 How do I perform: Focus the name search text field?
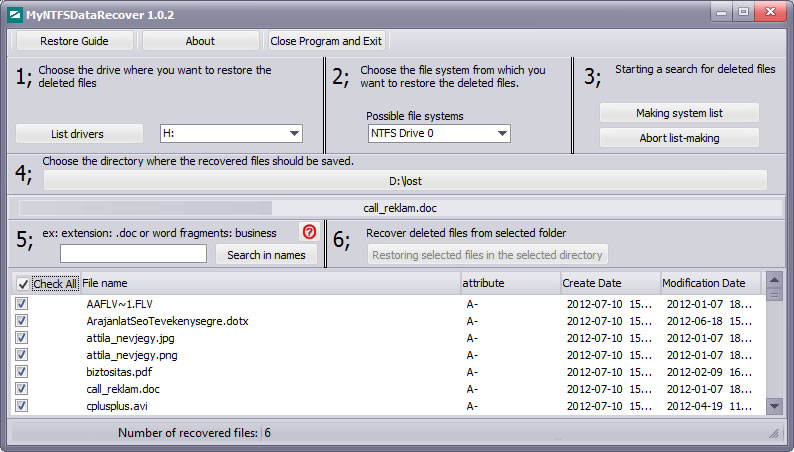(133, 254)
